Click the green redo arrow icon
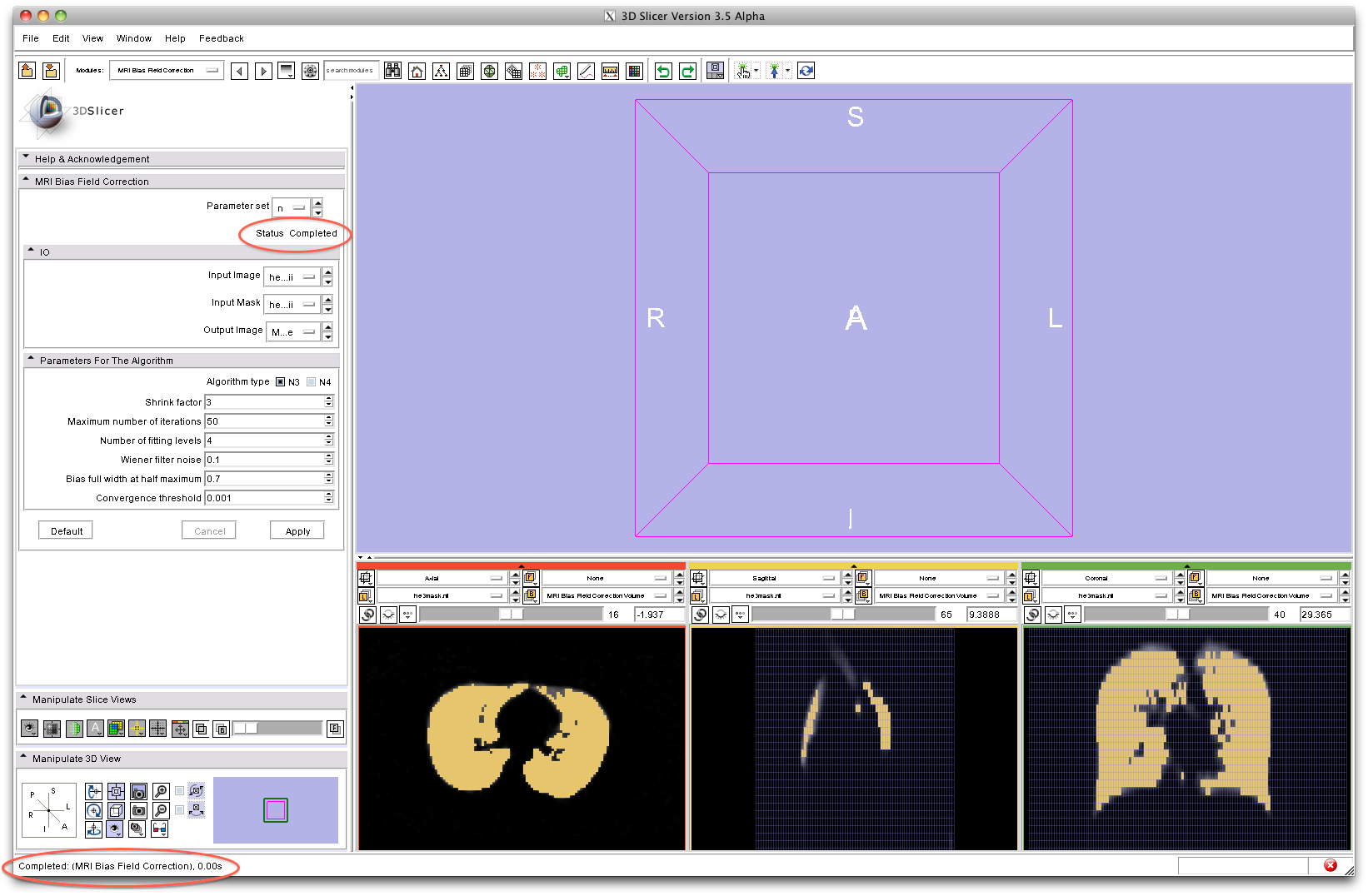 (687, 72)
